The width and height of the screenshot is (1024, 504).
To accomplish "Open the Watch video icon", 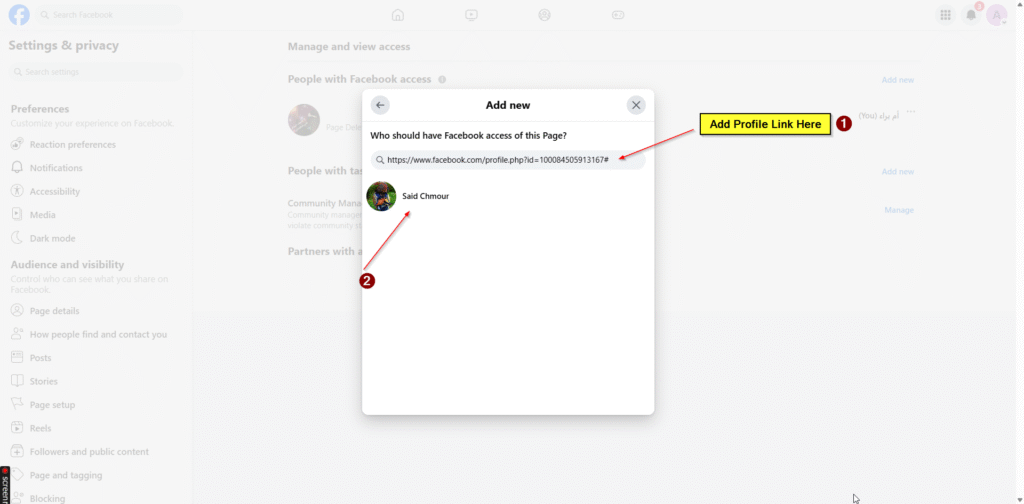I will [x=471, y=15].
